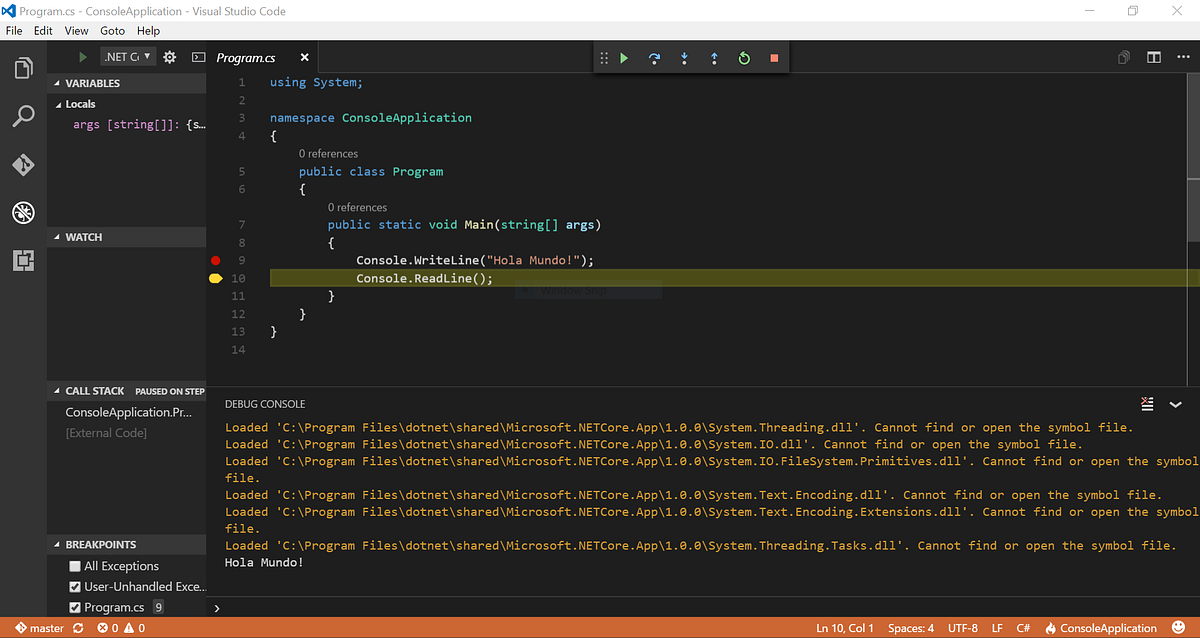Enable the All Exceptions breakpoint
The image size is (1200, 638).
[74, 565]
